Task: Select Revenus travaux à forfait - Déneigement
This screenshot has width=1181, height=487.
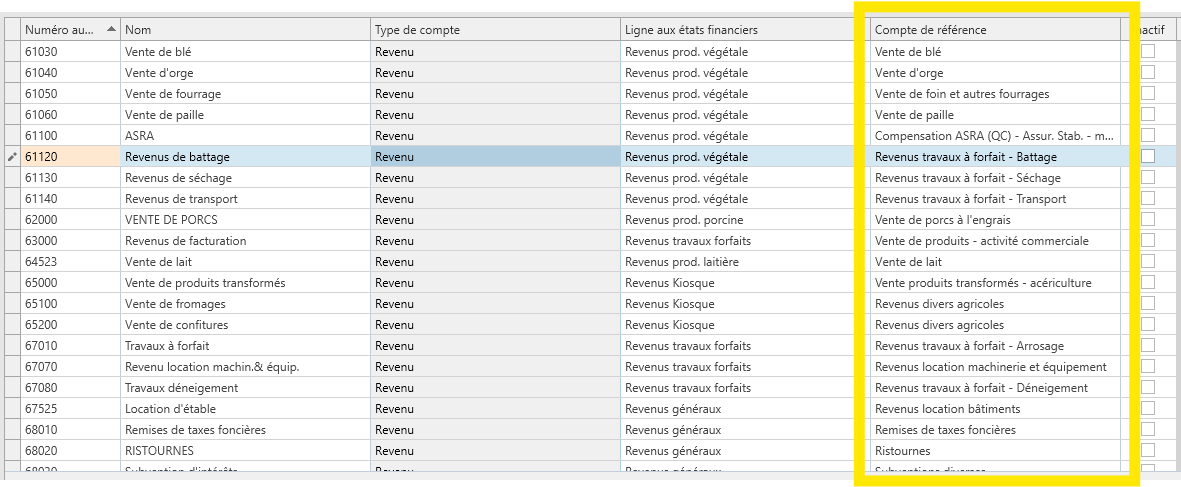Action: [x=994, y=388]
